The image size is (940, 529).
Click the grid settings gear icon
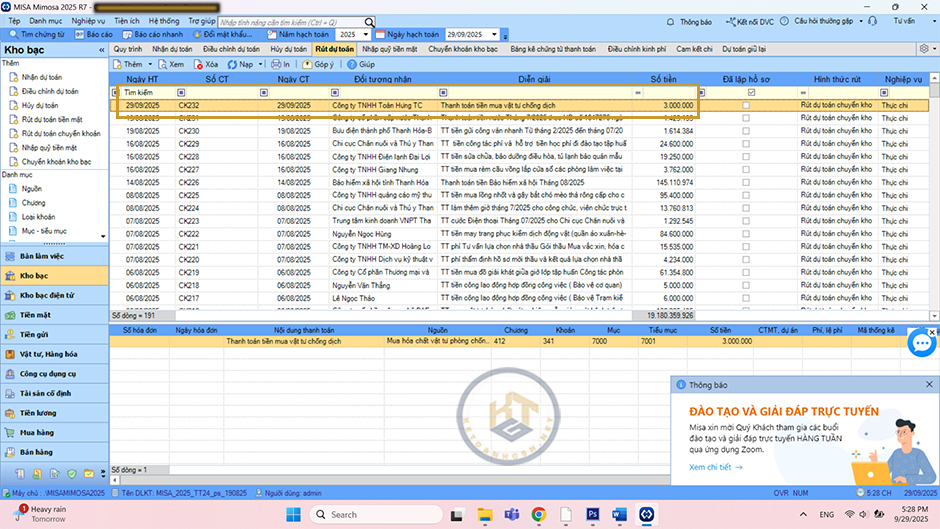(x=923, y=48)
